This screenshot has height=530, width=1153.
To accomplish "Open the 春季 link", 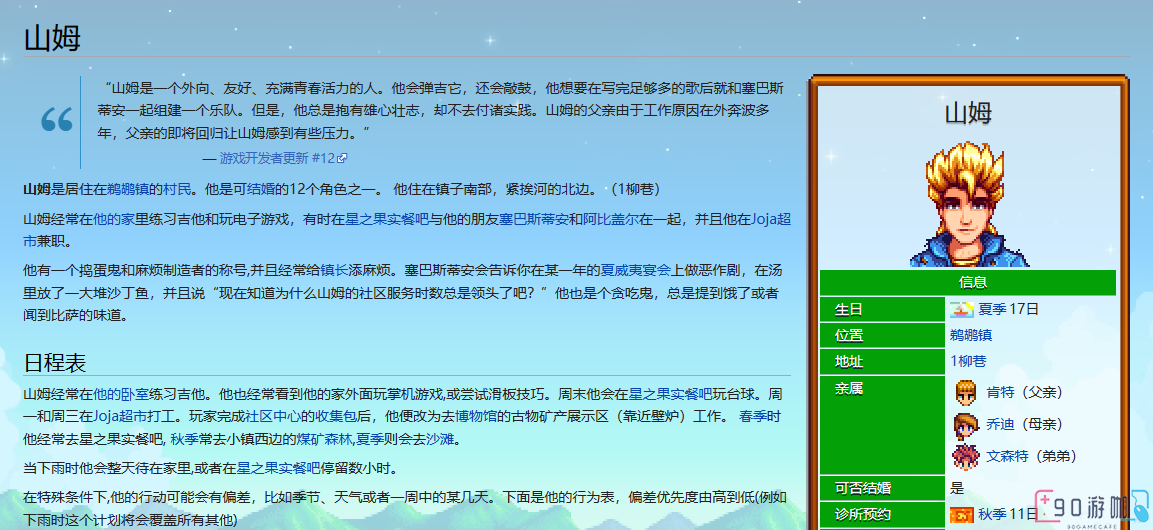I will [x=753, y=417].
